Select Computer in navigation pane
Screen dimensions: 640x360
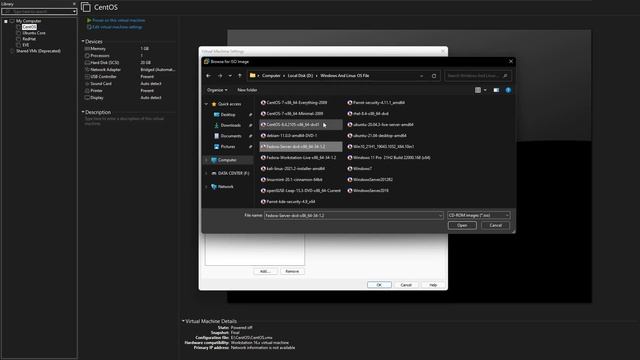[227, 160]
